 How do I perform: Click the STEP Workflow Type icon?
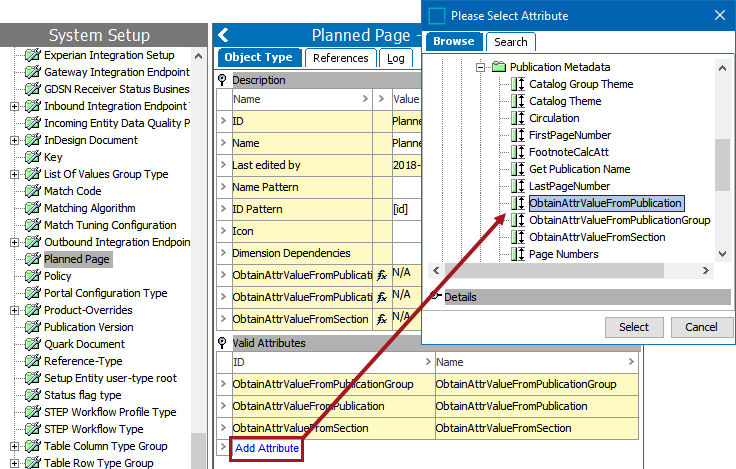32,429
